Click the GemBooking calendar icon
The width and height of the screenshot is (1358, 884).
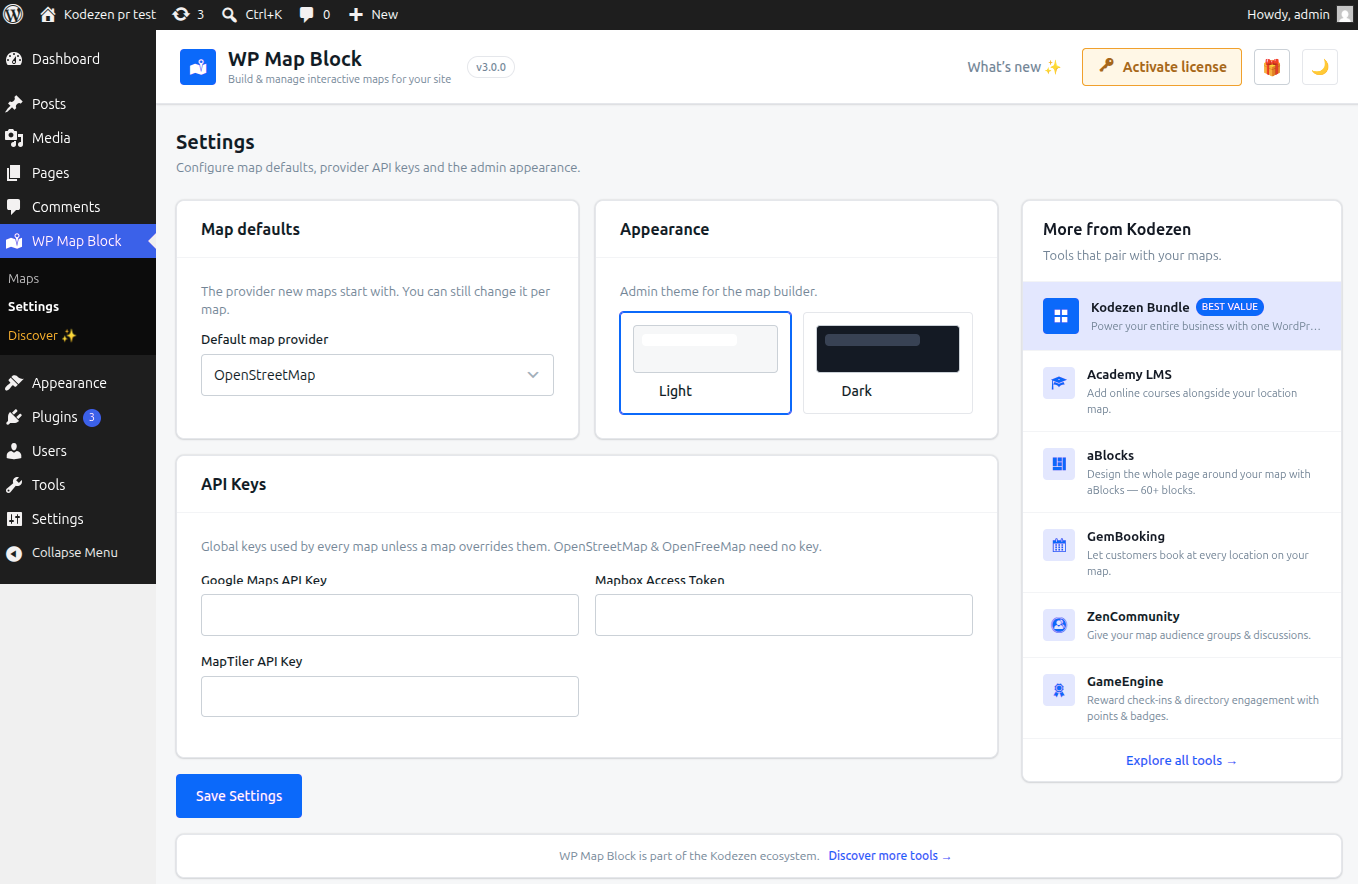(x=1059, y=545)
